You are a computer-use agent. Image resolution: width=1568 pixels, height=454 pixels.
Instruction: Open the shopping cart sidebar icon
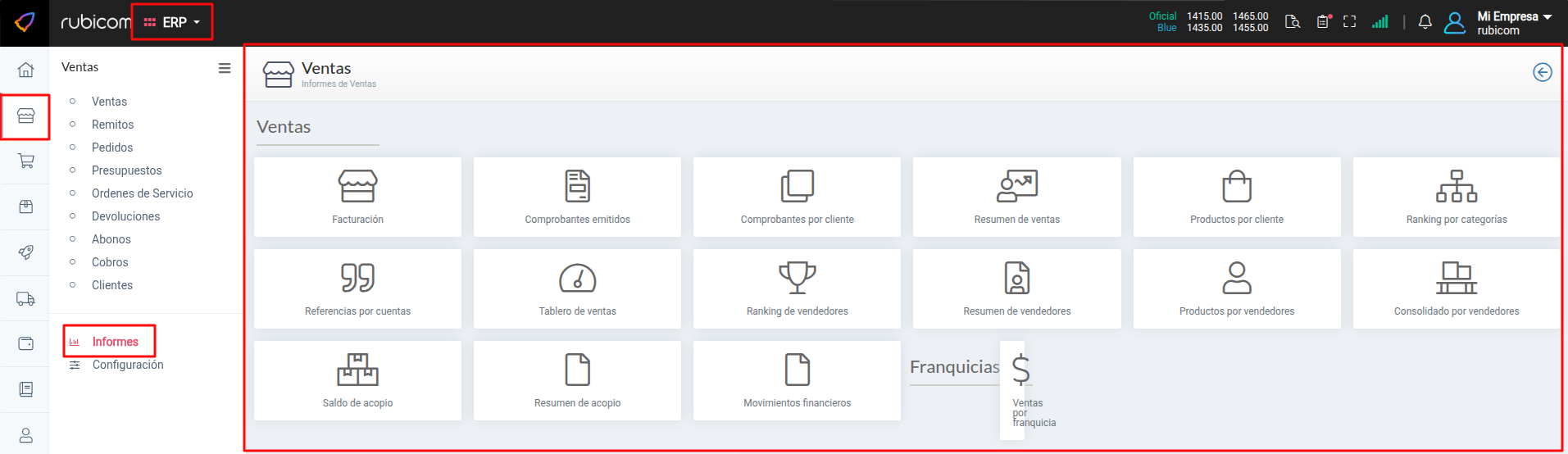tap(26, 161)
